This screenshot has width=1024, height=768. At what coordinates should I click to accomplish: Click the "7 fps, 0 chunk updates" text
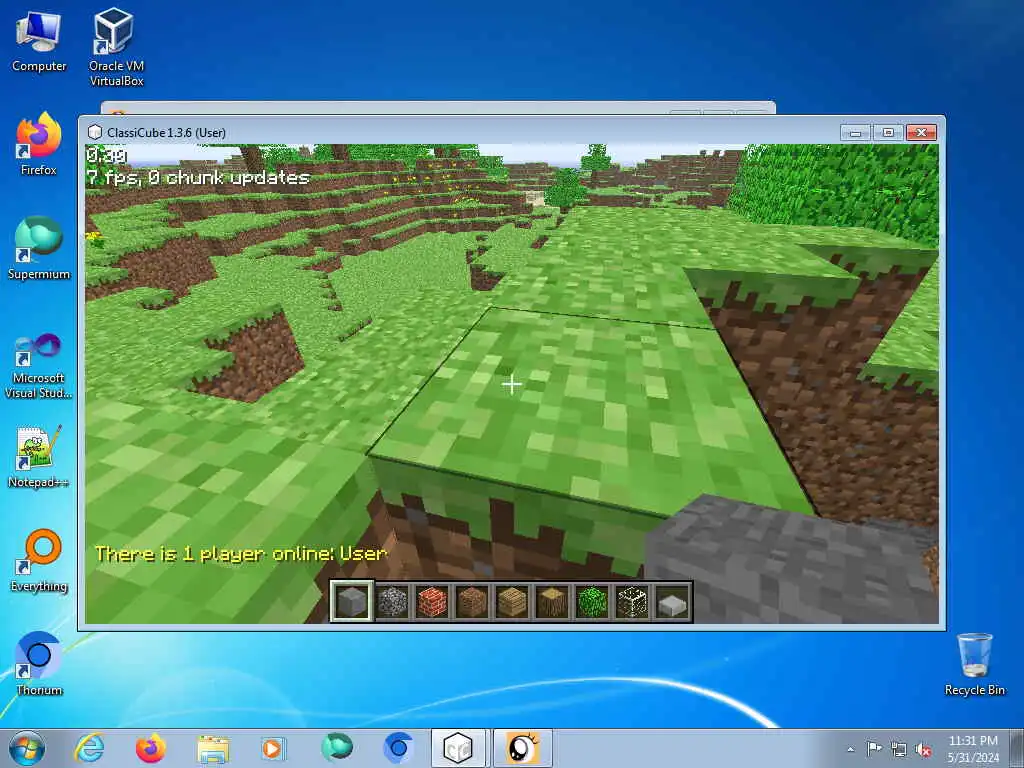199,178
